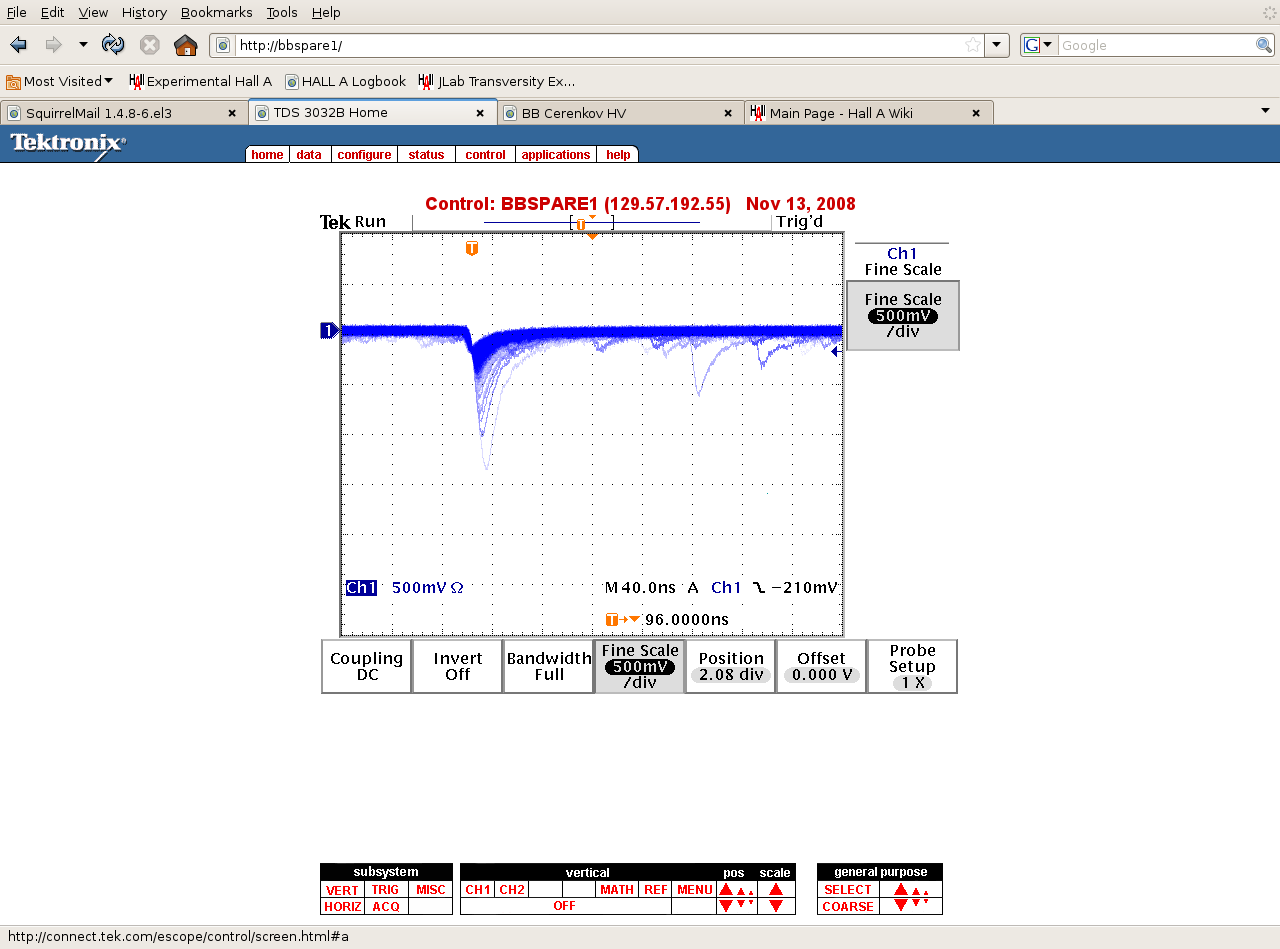
Task: Click the medium vertical pos down arrow
Action: coord(741,904)
